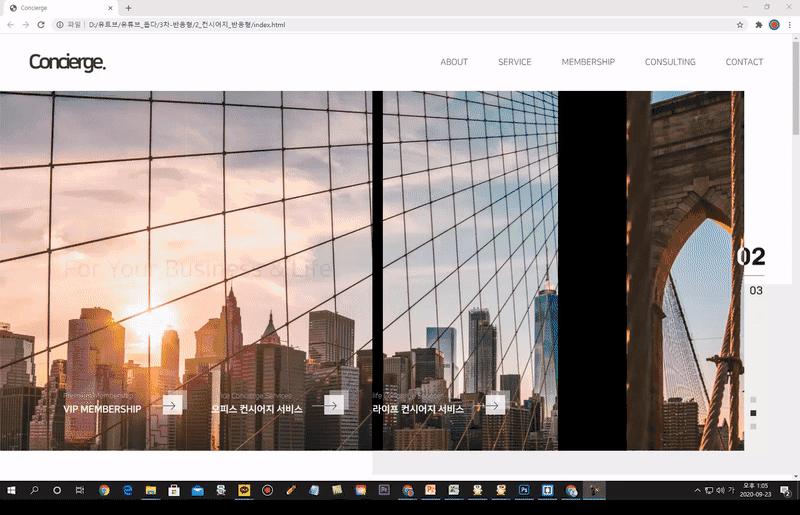
Task: Open the SERVICE menu item
Action: point(515,62)
